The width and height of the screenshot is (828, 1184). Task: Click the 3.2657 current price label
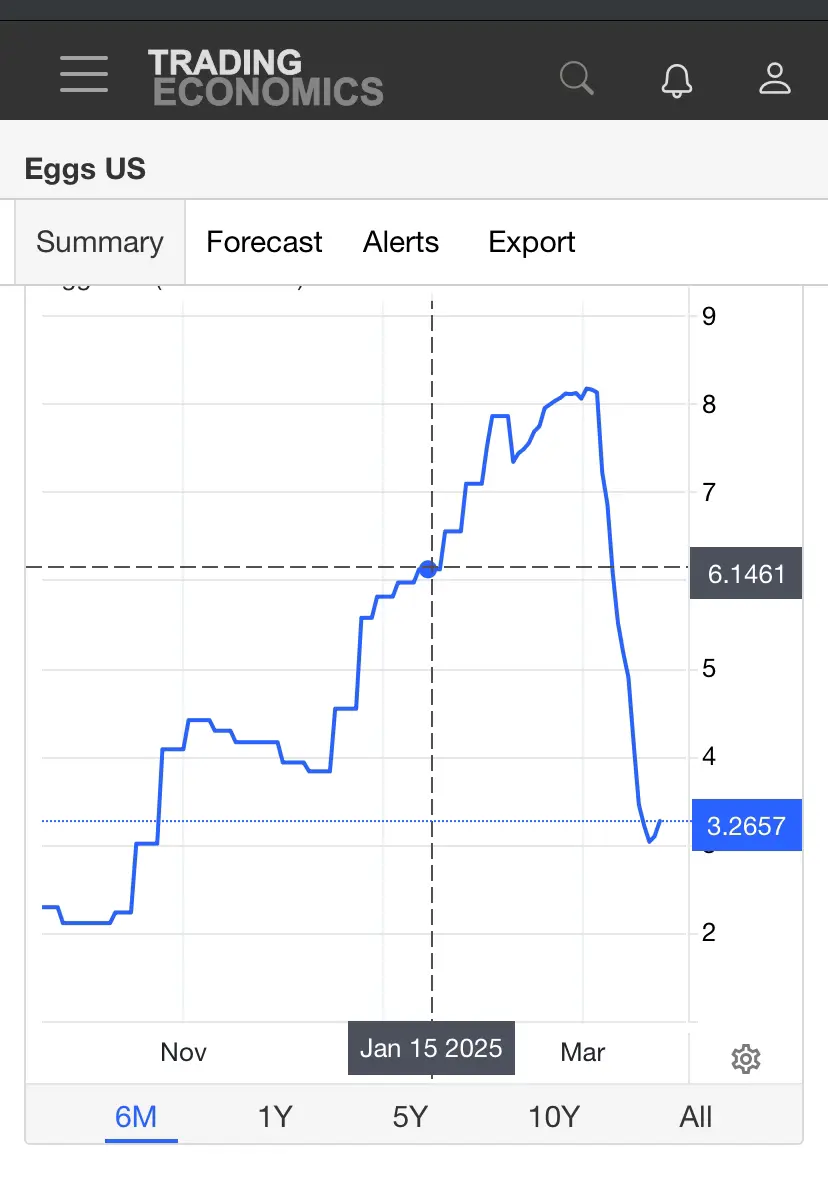point(746,825)
